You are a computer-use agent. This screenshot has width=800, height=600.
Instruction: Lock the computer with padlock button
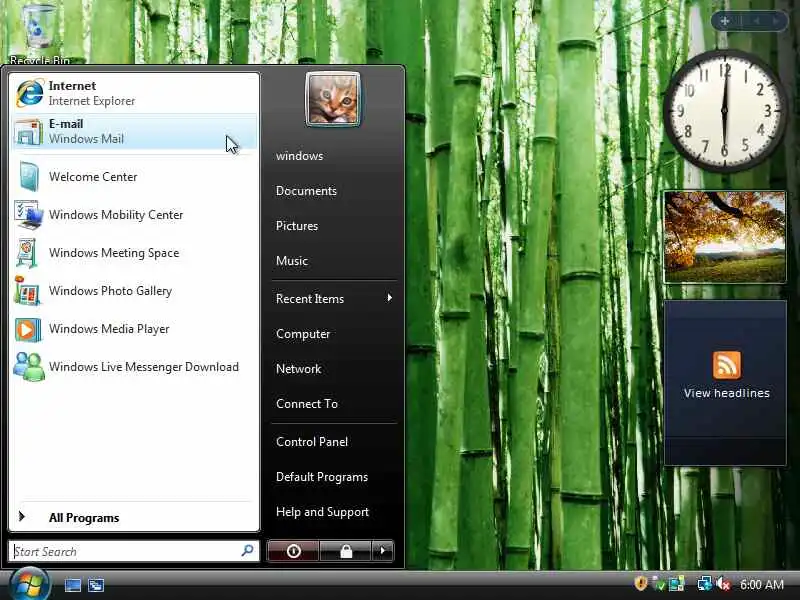(x=346, y=551)
